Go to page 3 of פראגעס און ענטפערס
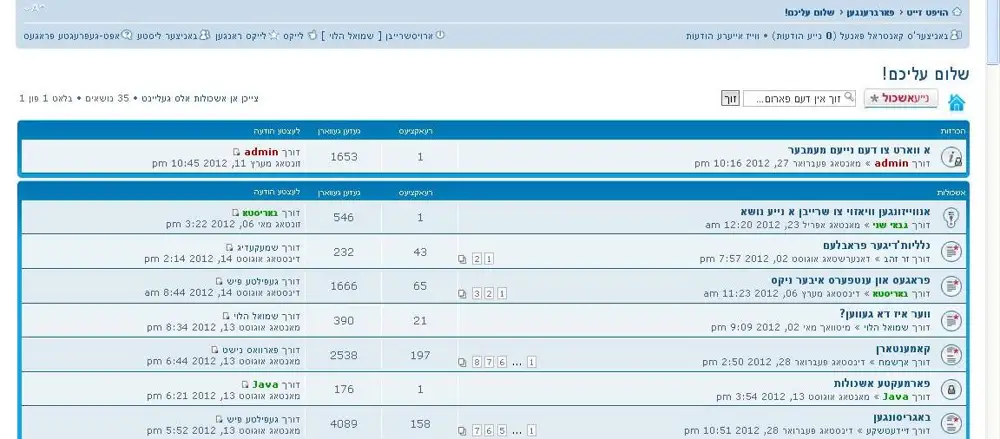The width and height of the screenshot is (1000, 439). (476, 294)
